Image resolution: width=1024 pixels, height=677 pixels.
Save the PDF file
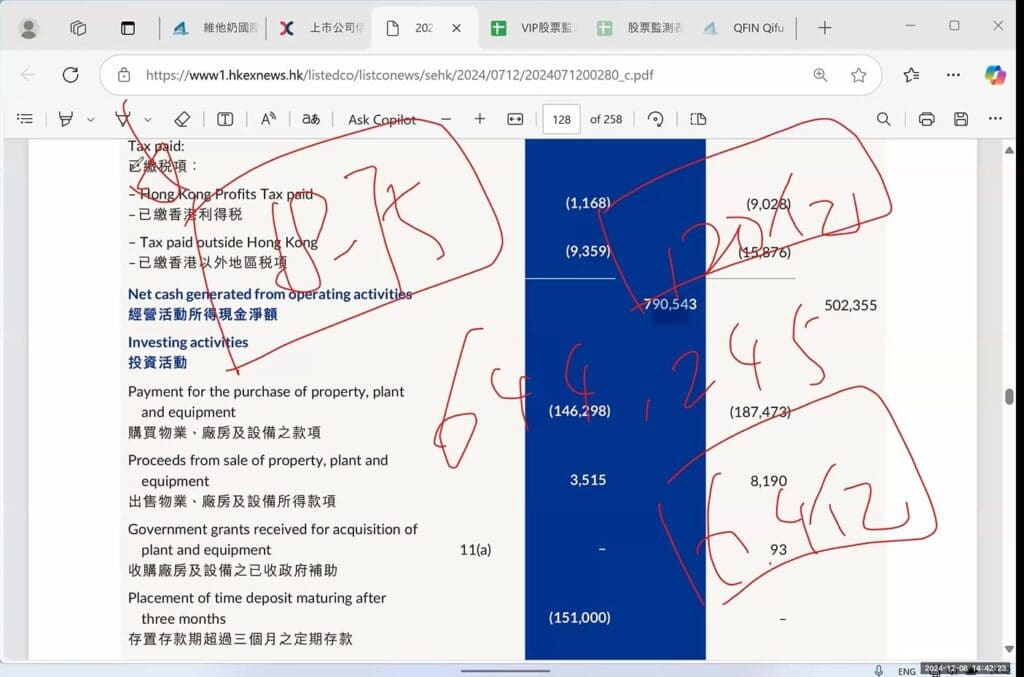[960, 119]
